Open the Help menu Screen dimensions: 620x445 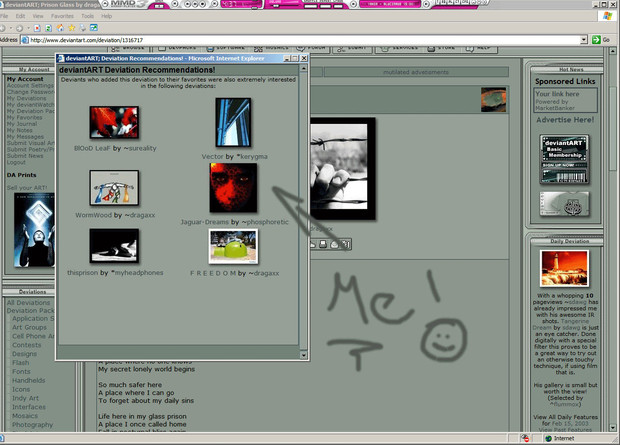coord(106,16)
